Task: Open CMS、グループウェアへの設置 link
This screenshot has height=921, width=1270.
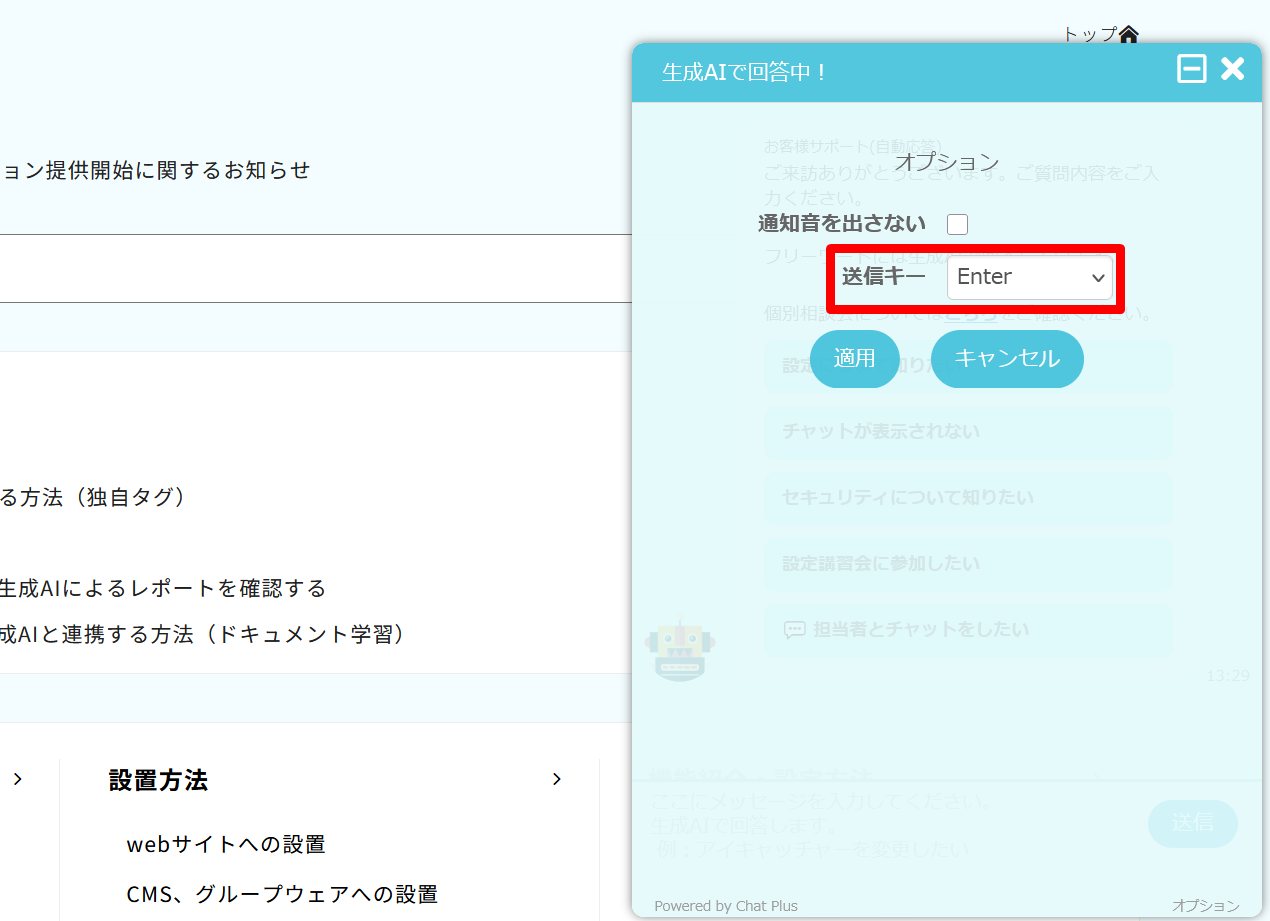Action: click(x=282, y=894)
